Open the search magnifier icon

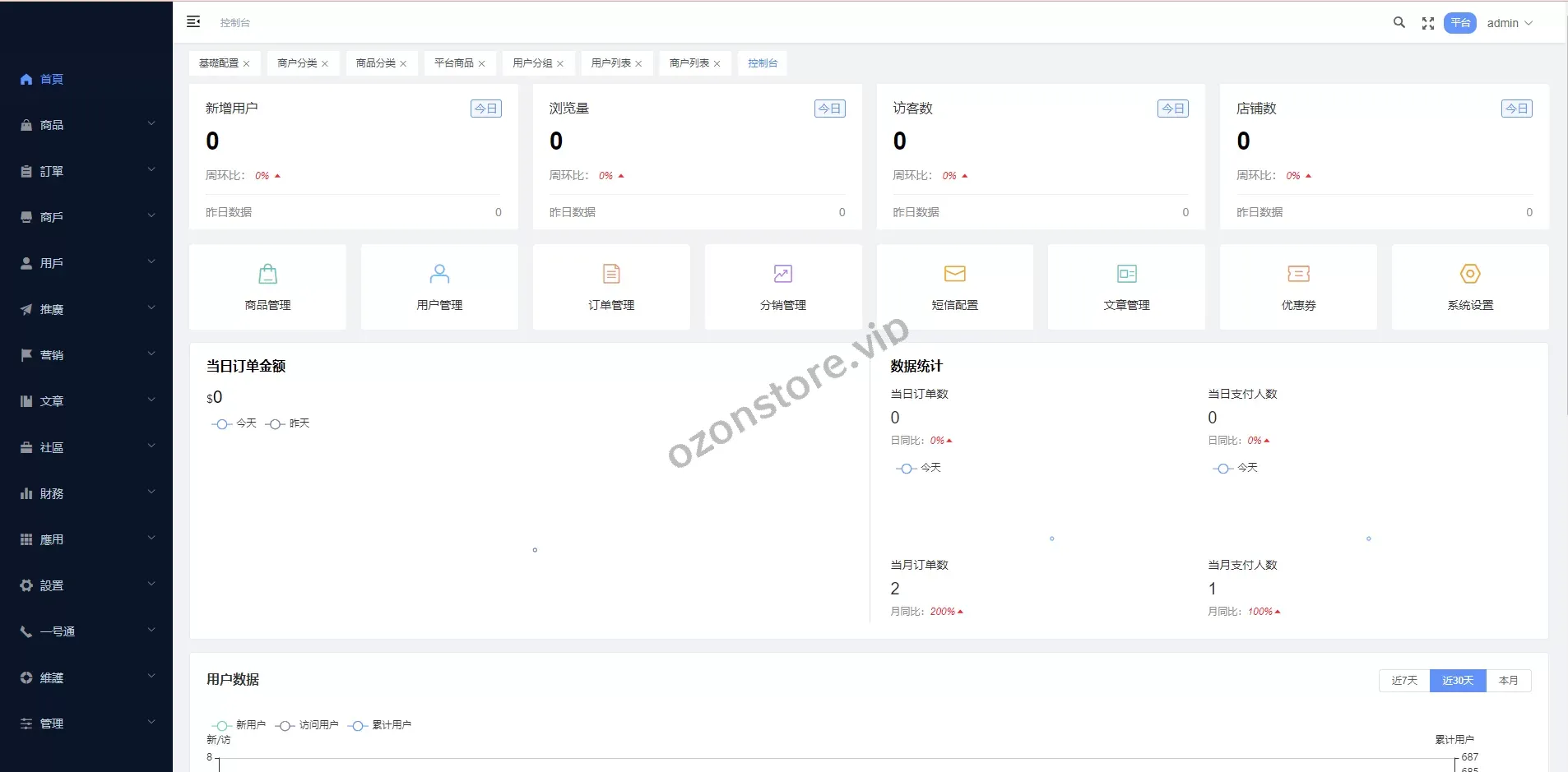coord(1399,23)
